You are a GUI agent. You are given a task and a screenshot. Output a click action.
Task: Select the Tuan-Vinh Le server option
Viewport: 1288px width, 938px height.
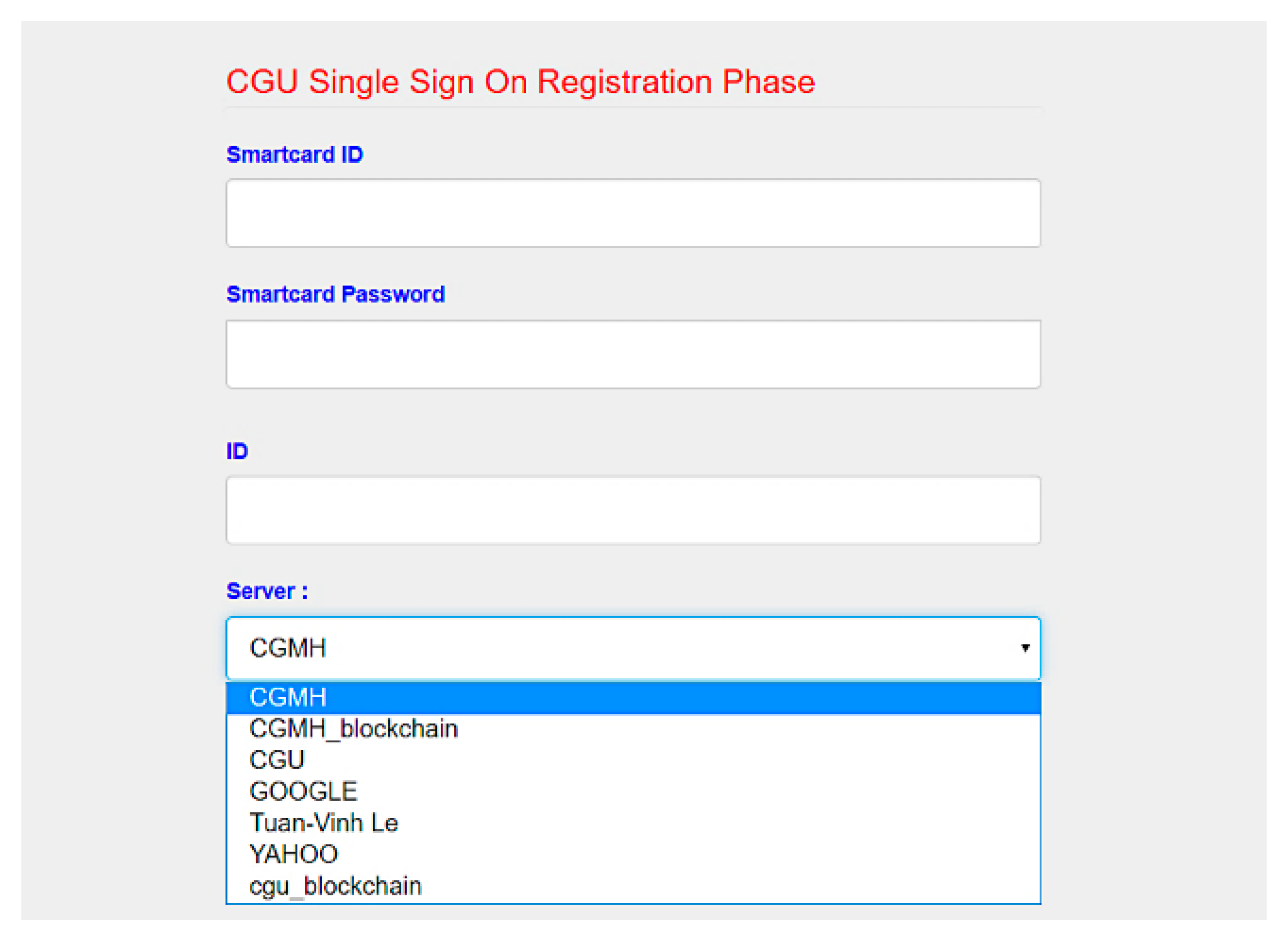(324, 823)
